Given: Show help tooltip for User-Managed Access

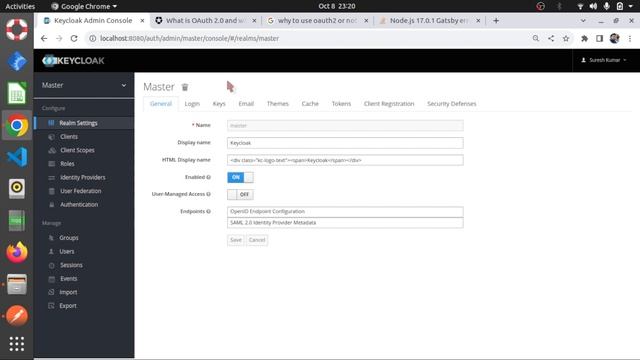Looking at the screenshot, I should pos(209,194).
